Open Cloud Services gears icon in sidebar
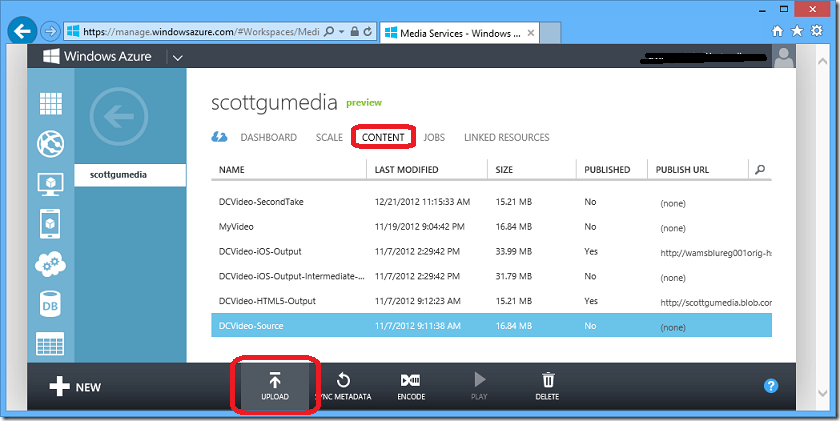Screen dimensions: 840x421 point(50,265)
